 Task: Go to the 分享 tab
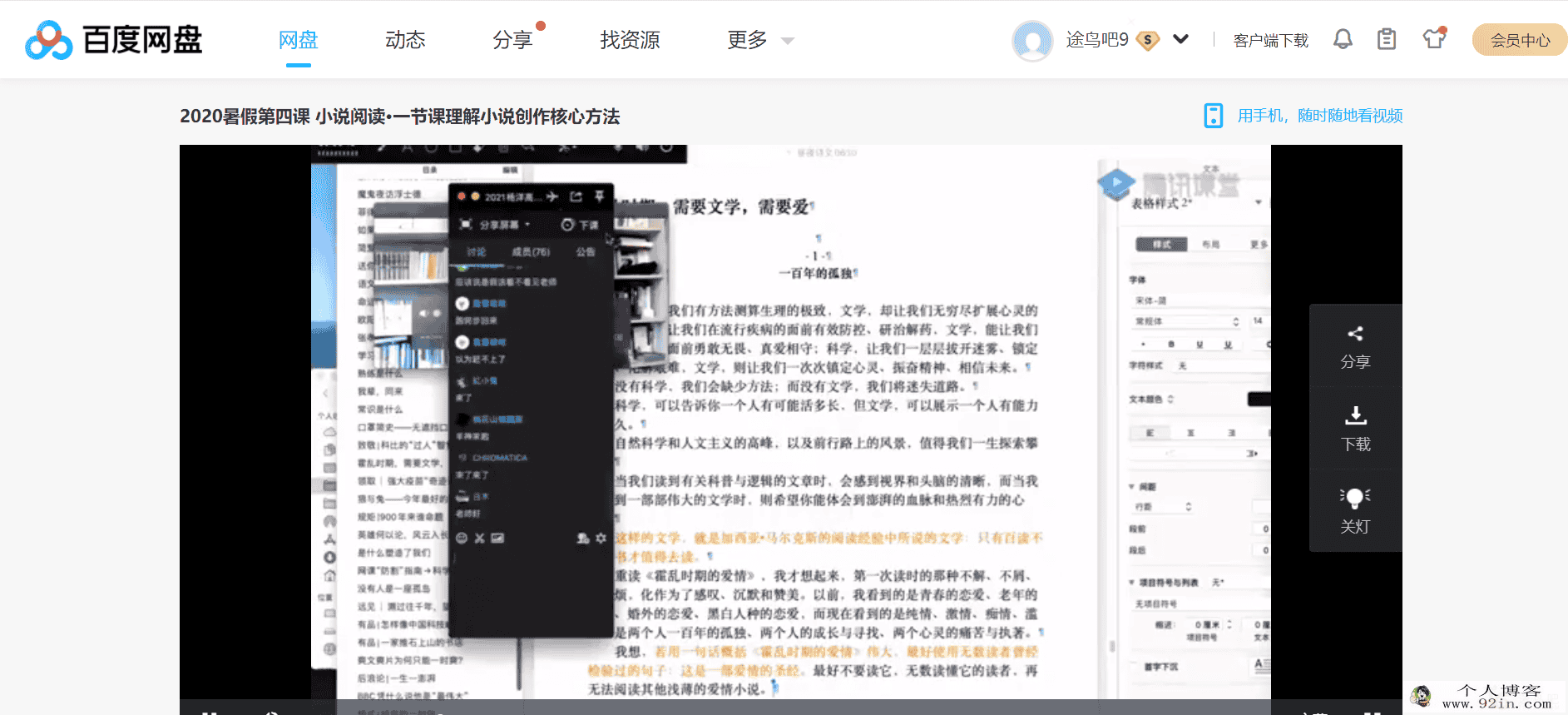point(512,40)
